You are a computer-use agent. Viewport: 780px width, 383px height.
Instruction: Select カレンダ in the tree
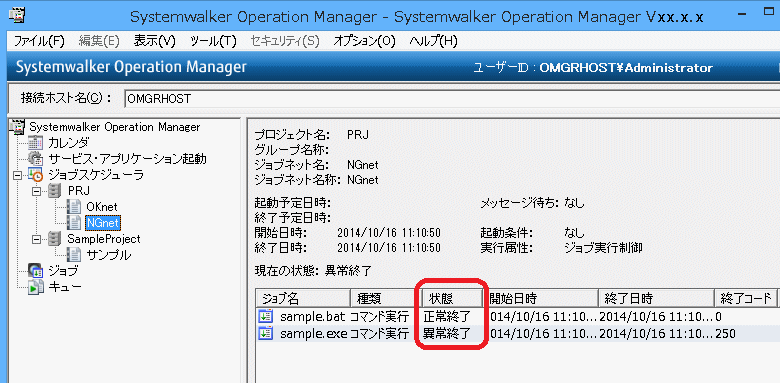click(69, 143)
